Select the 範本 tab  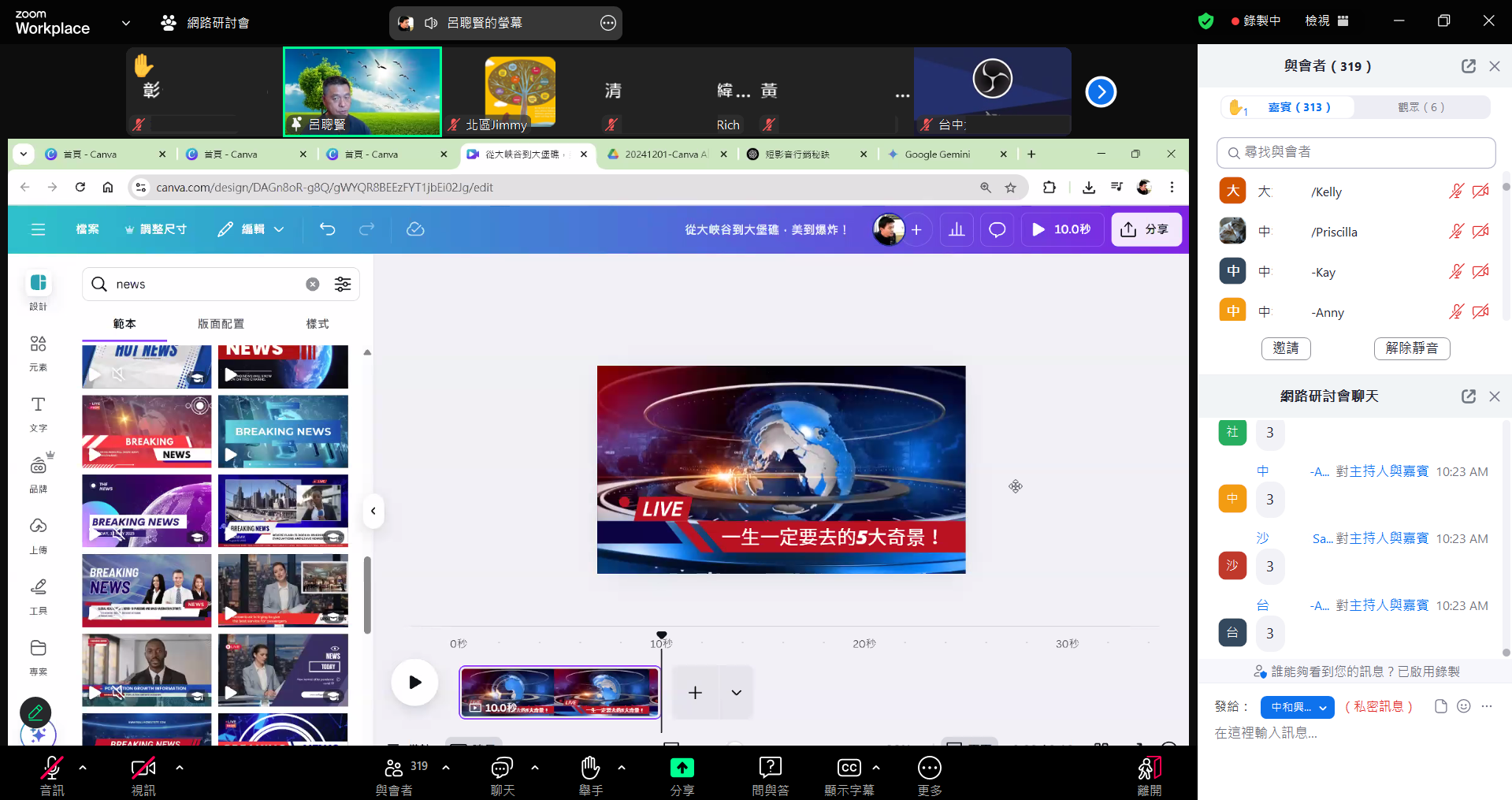tap(124, 324)
